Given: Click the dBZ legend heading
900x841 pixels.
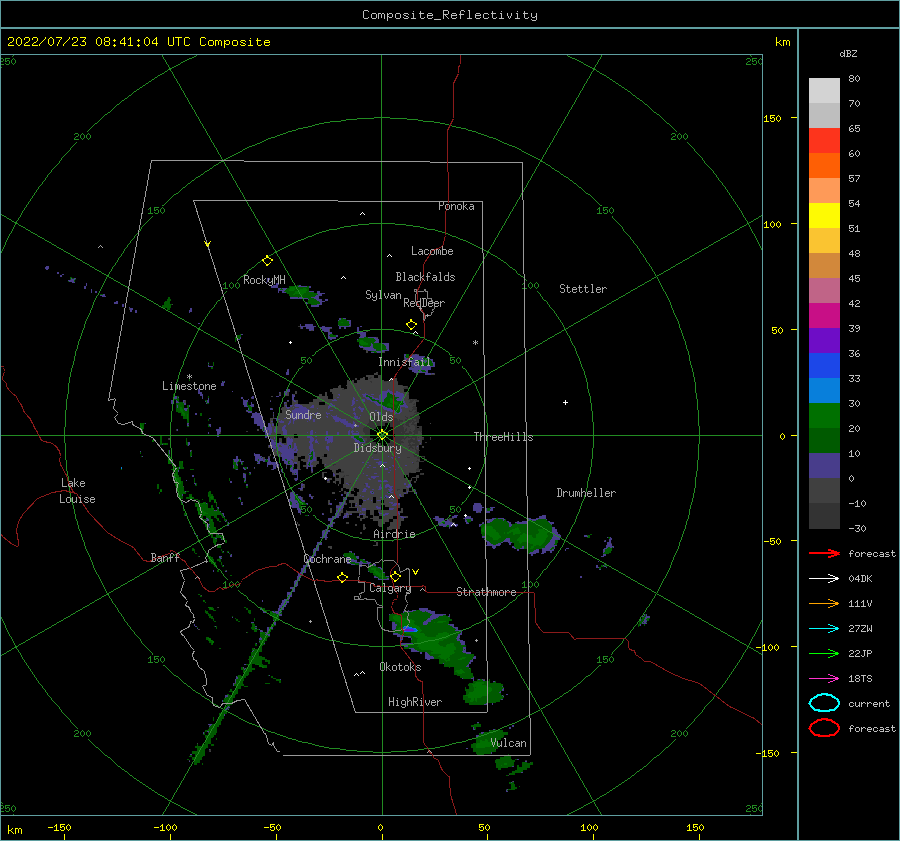Looking at the screenshot, I should (x=848, y=53).
